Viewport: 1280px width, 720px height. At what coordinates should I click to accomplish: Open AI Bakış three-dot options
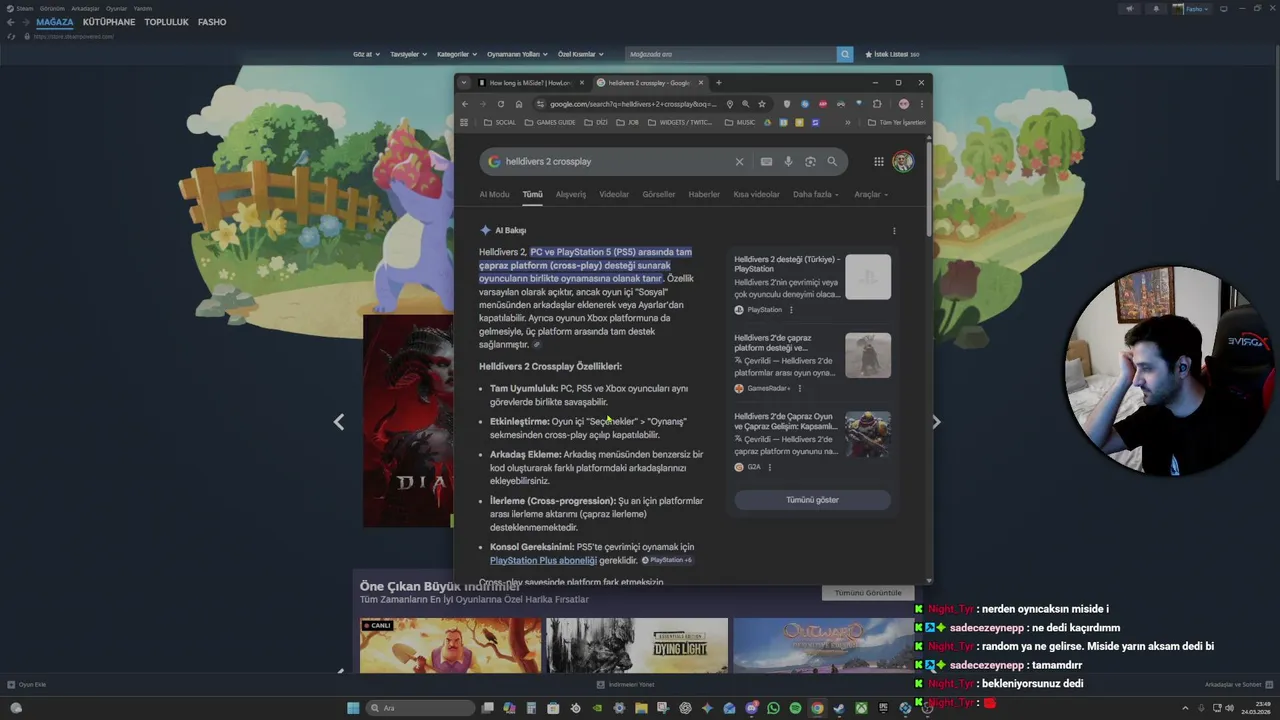coord(894,231)
